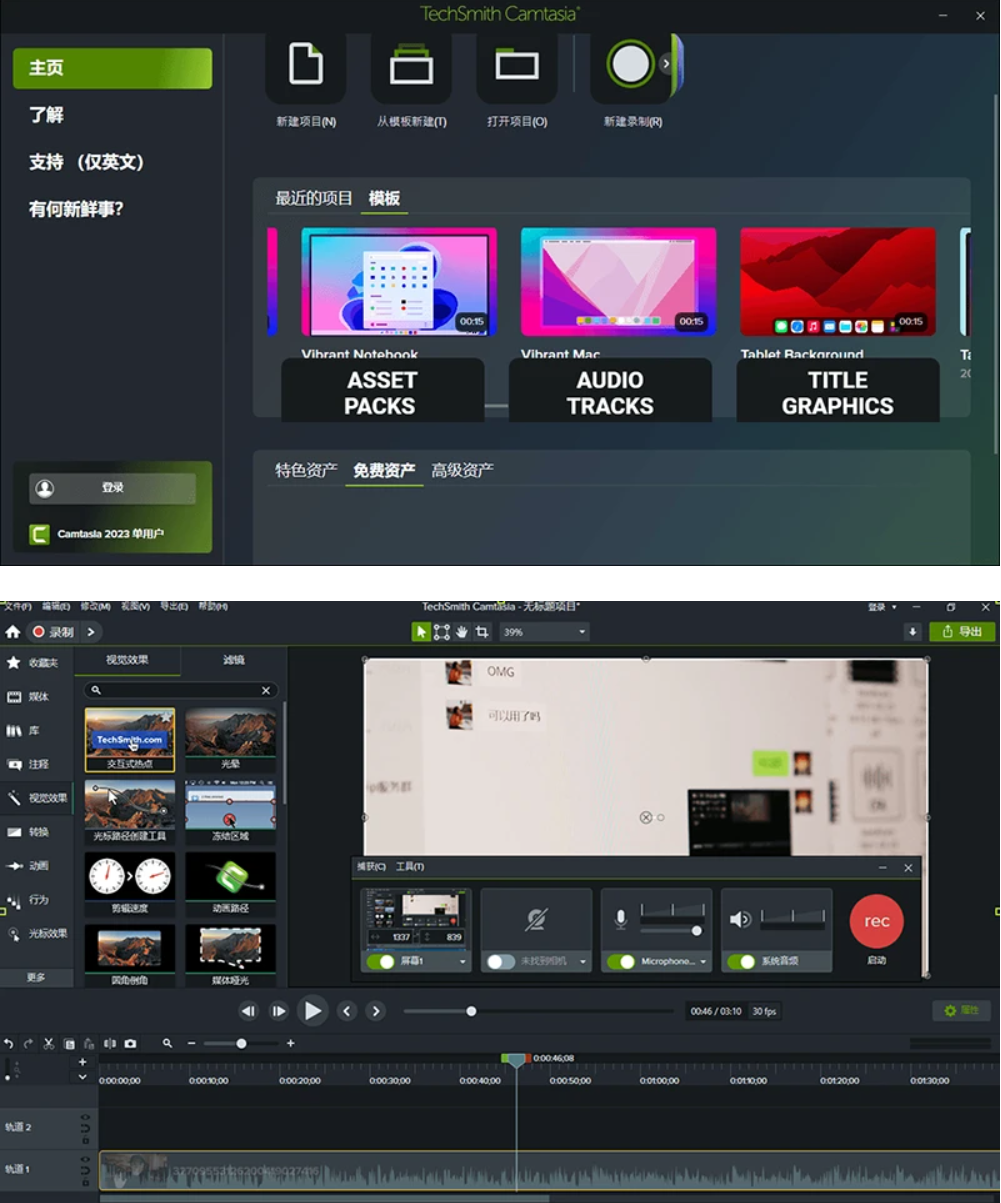Select the Vibrant Notebook template thumbnail

pyautogui.click(x=399, y=282)
